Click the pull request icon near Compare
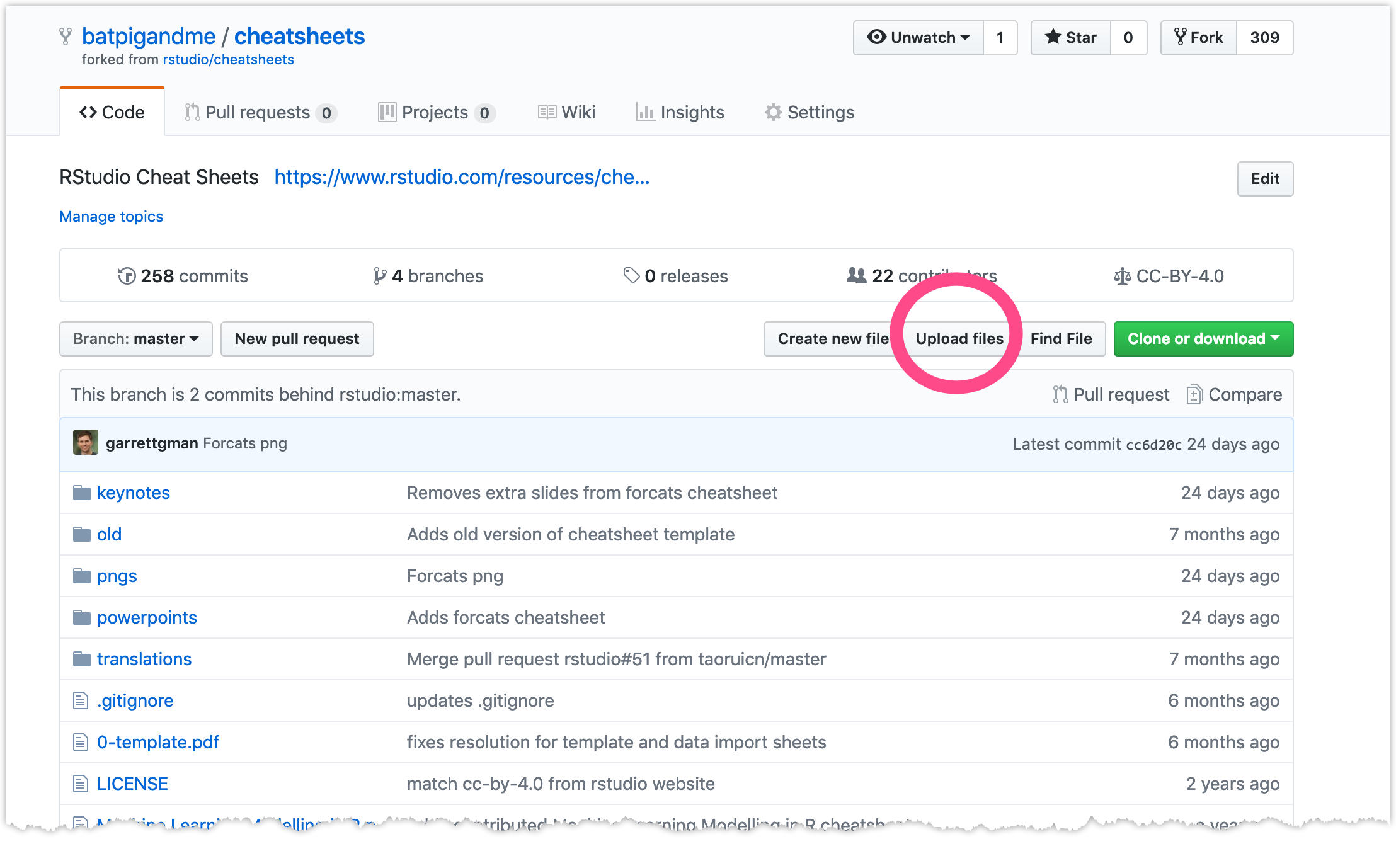 [x=1061, y=394]
